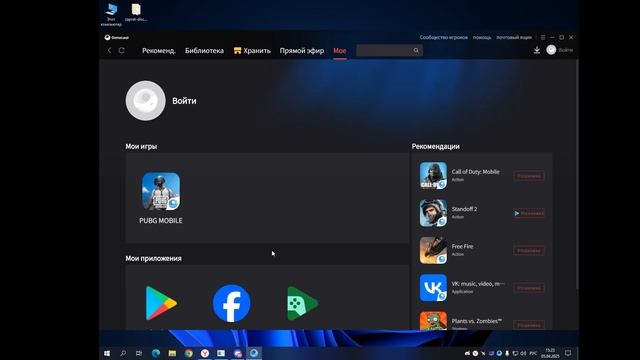This screenshot has height=360, width=640.
Task: Click the PUBG MOBILE label
Action: (161, 220)
